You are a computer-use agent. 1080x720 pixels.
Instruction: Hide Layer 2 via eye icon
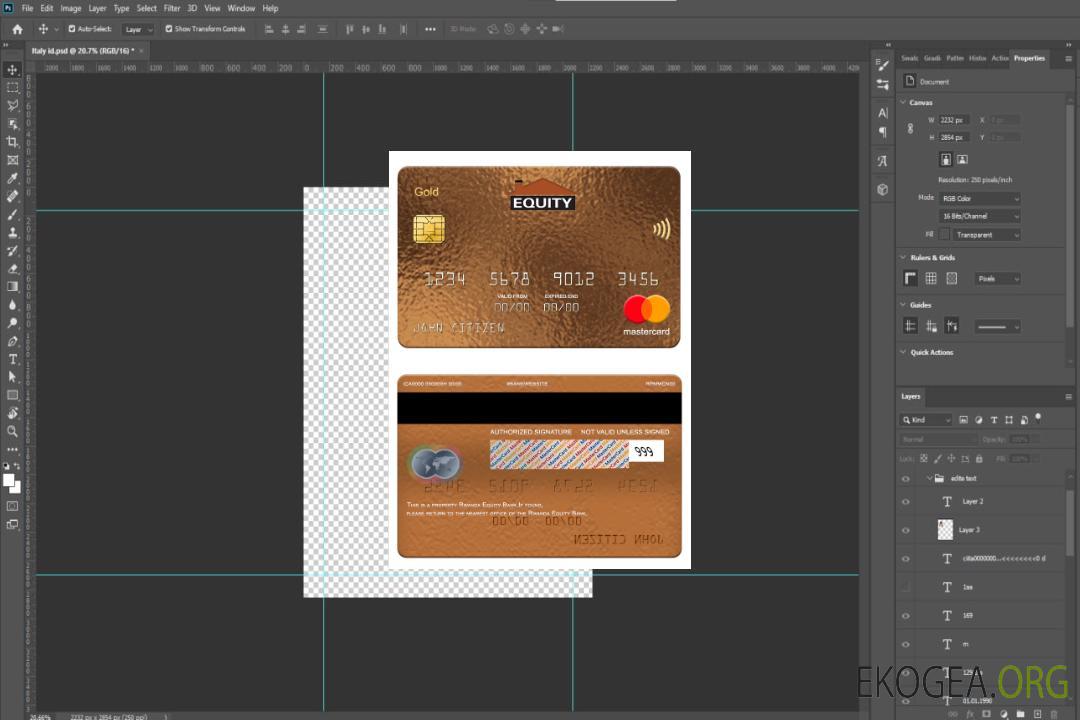point(906,502)
